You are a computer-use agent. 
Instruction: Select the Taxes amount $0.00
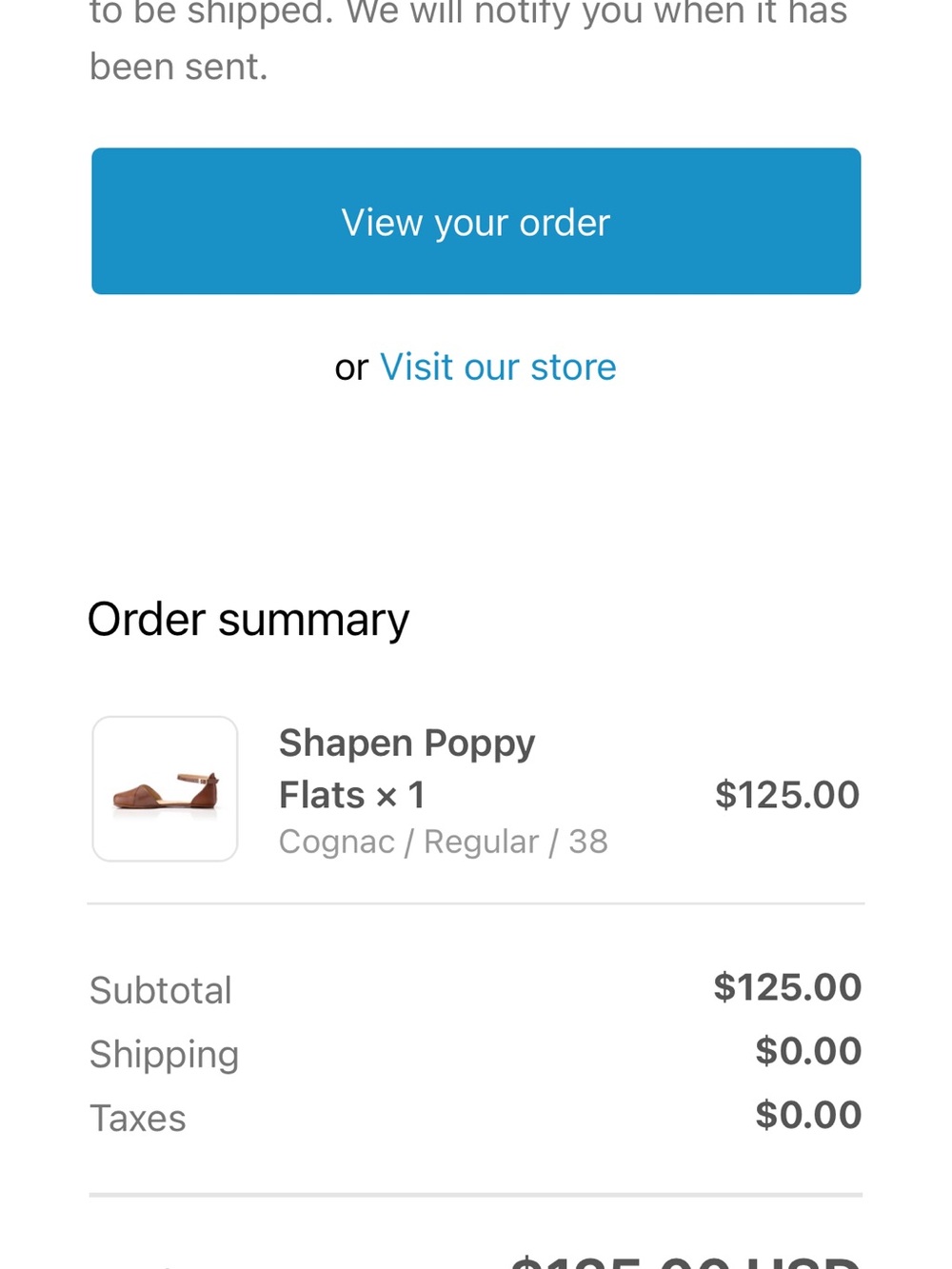click(808, 1115)
